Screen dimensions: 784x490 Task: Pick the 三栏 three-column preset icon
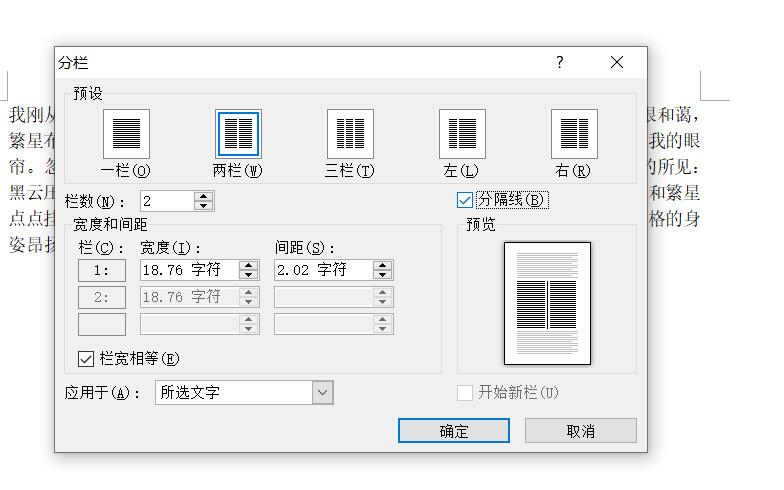point(350,134)
